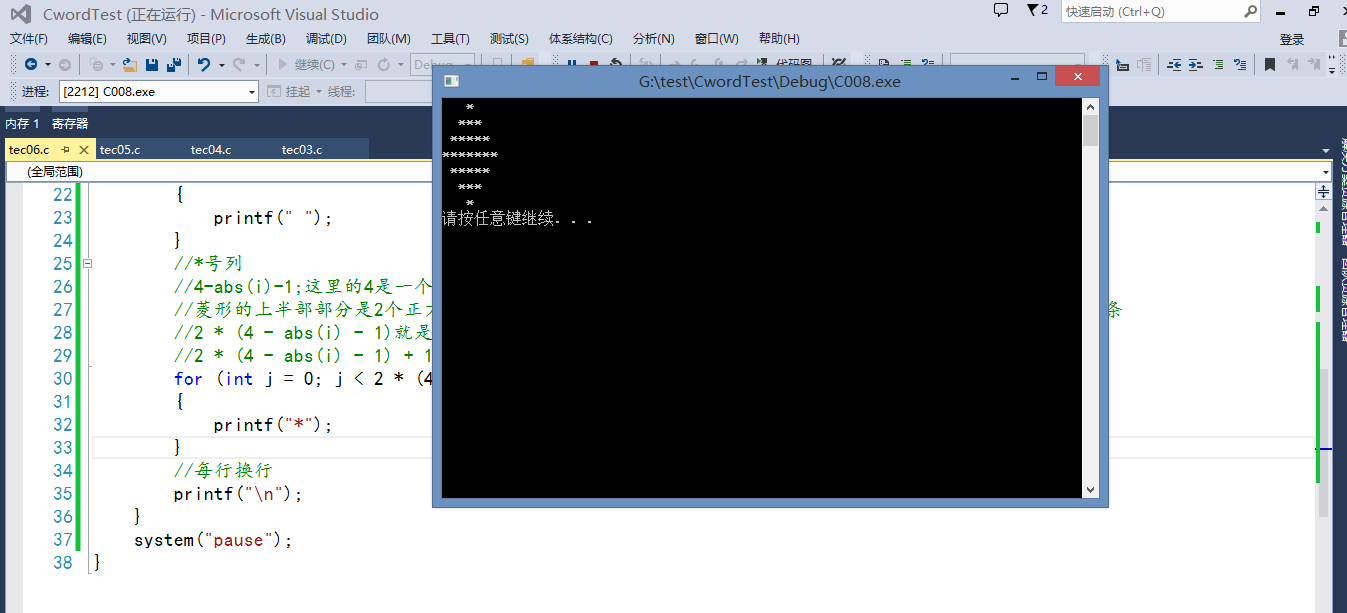Image resolution: width=1347 pixels, height=613 pixels.
Task: Open the Debug configuration dropdown
Action: coord(442,64)
